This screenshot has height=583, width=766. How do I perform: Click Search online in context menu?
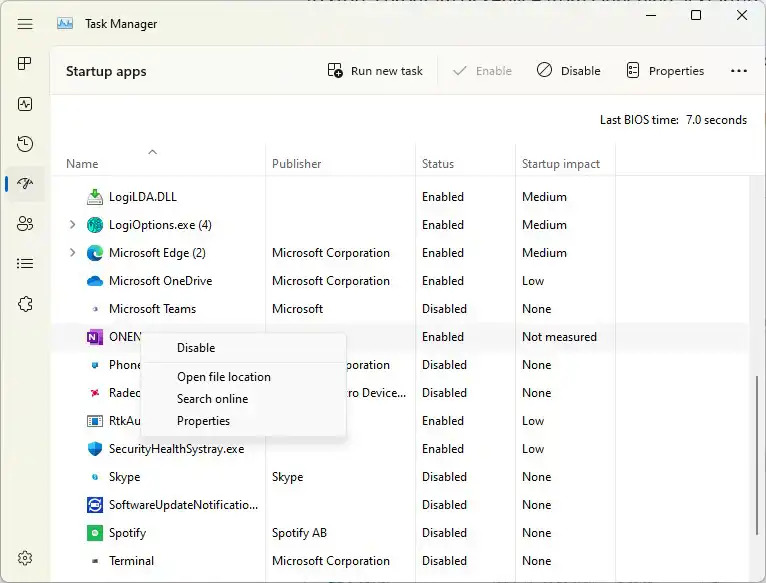(212, 399)
